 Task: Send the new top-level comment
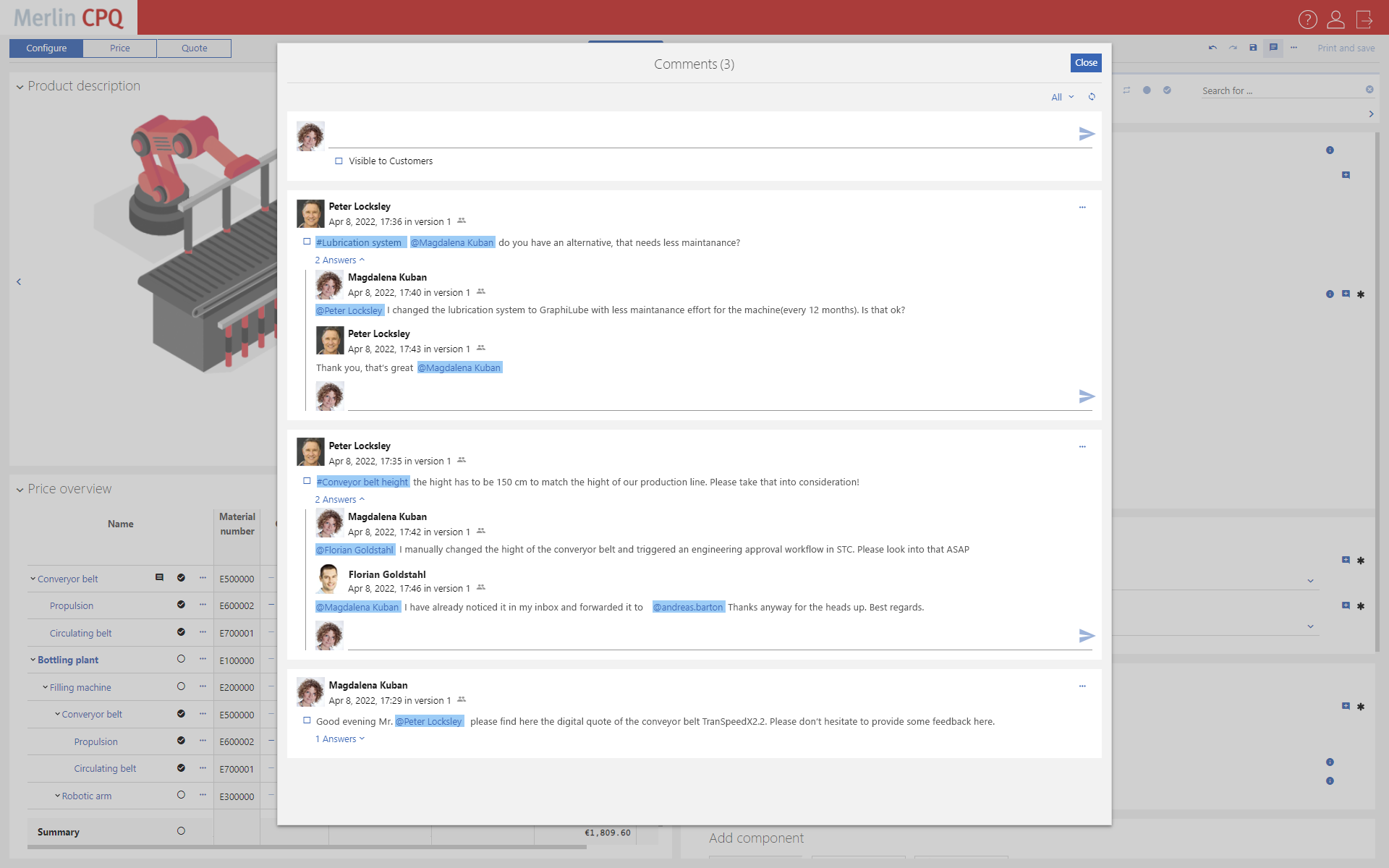pyautogui.click(x=1086, y=134)
